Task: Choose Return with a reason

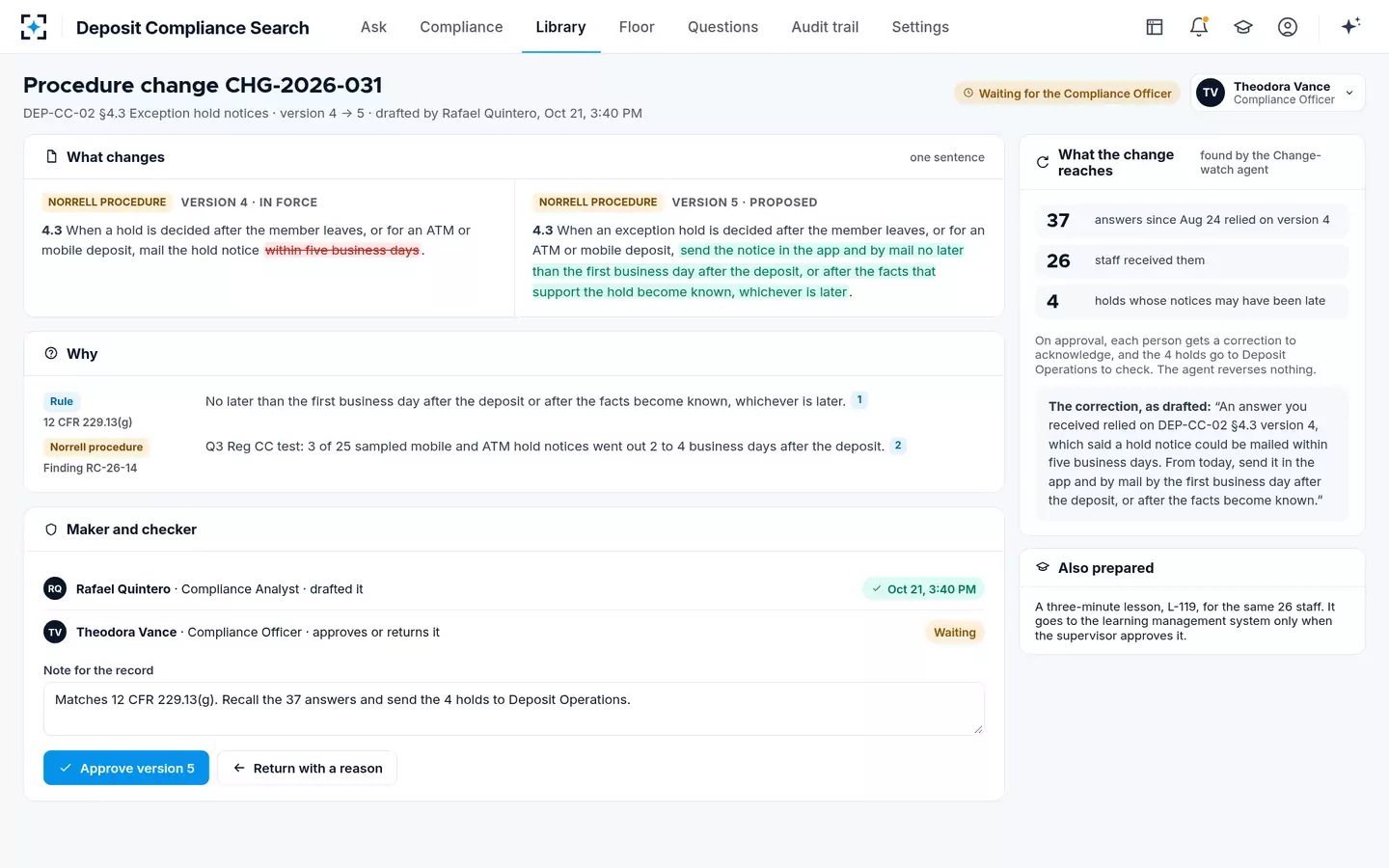Action: click(x=307, y=768)
